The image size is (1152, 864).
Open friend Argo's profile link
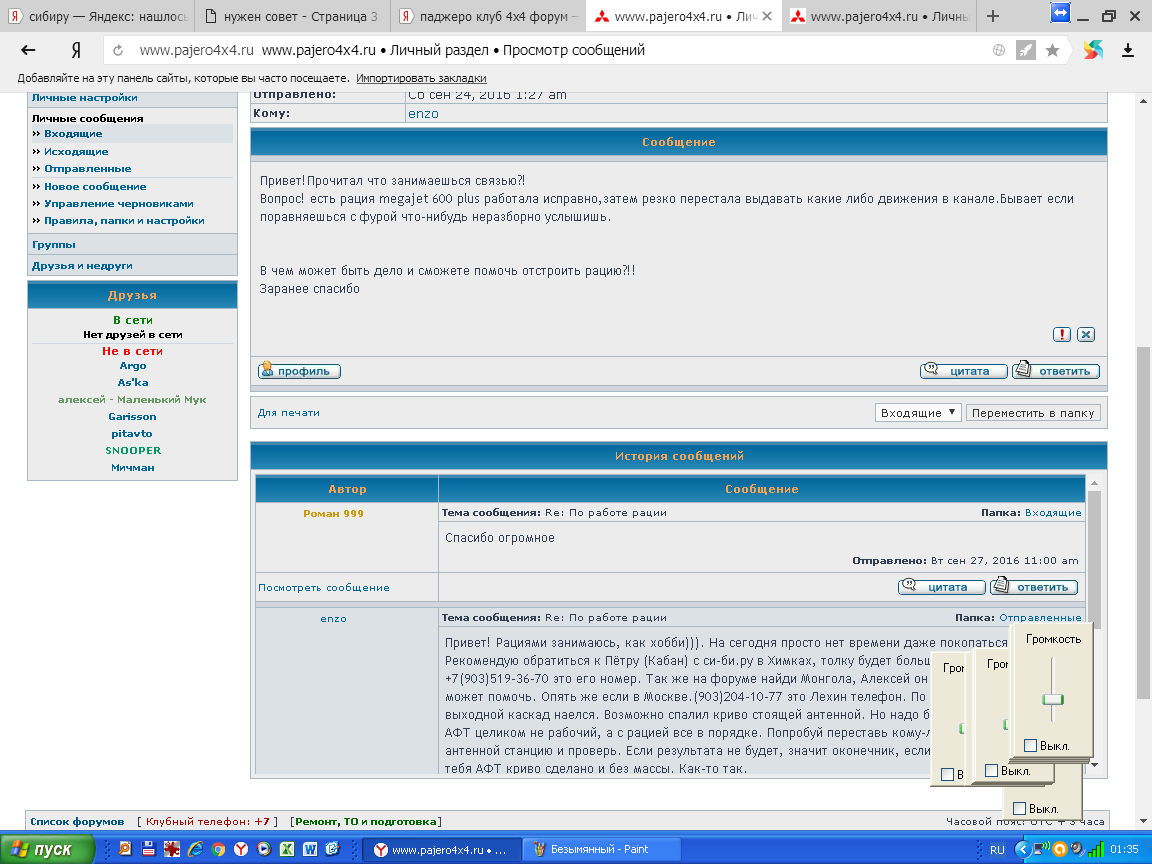[133, 366]
